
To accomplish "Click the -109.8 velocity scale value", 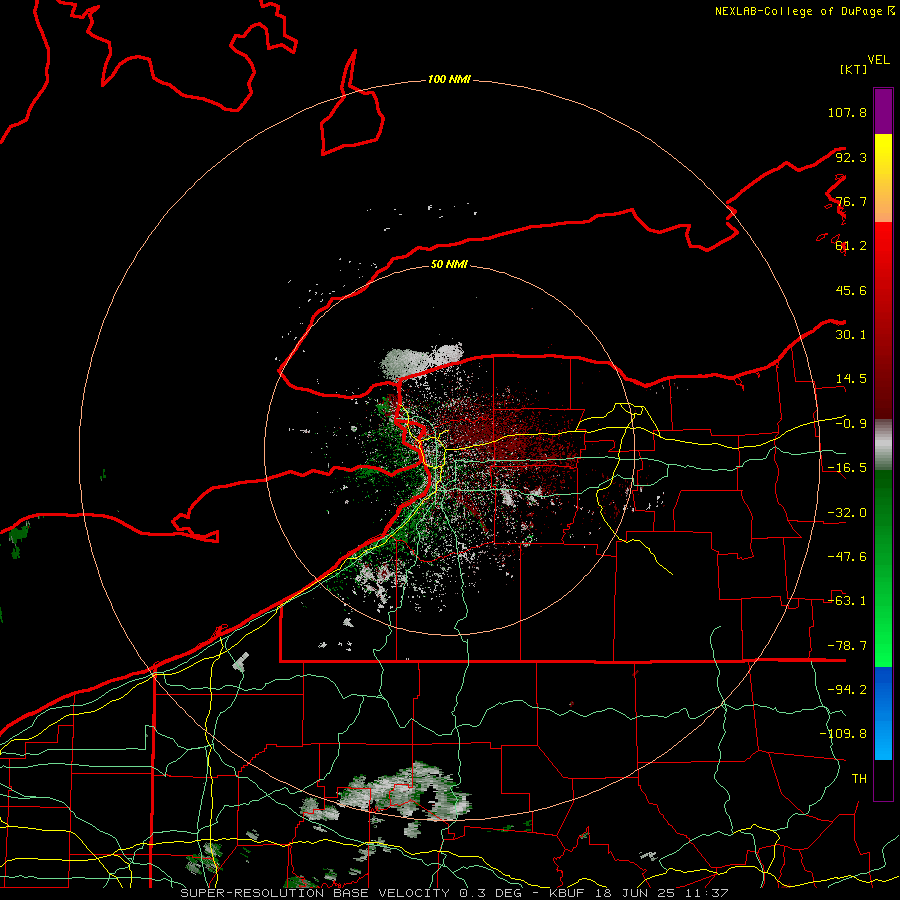I will [843, 734].
